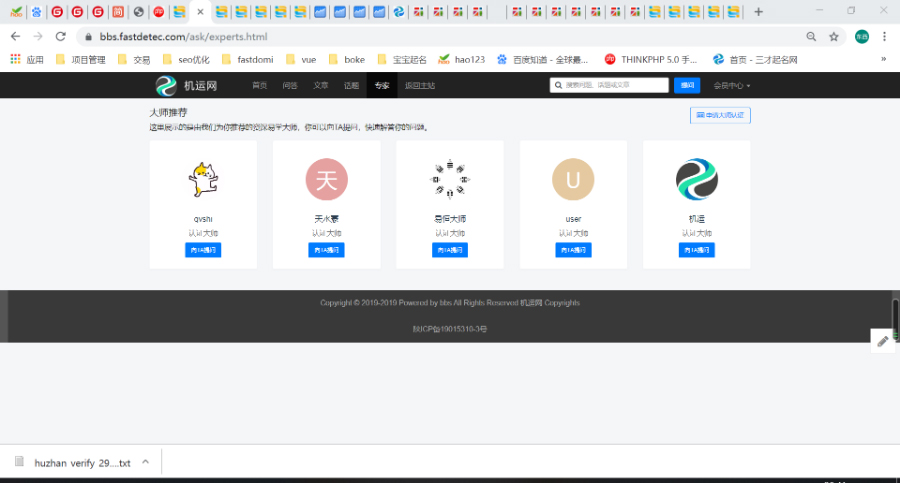This screenshot has height=483, width=900.
Task: Open the 问答 nav item
Action: (290, 86)
